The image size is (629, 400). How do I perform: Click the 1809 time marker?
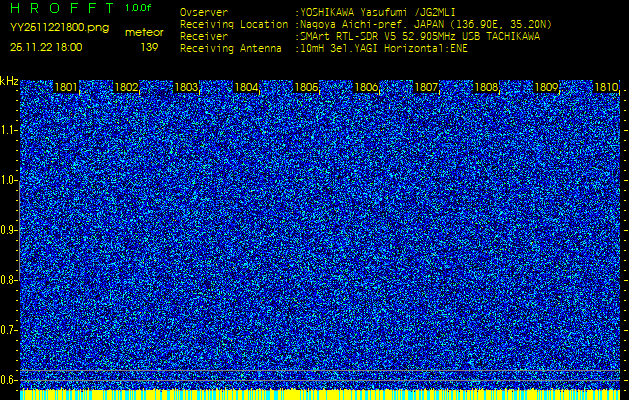546,87
